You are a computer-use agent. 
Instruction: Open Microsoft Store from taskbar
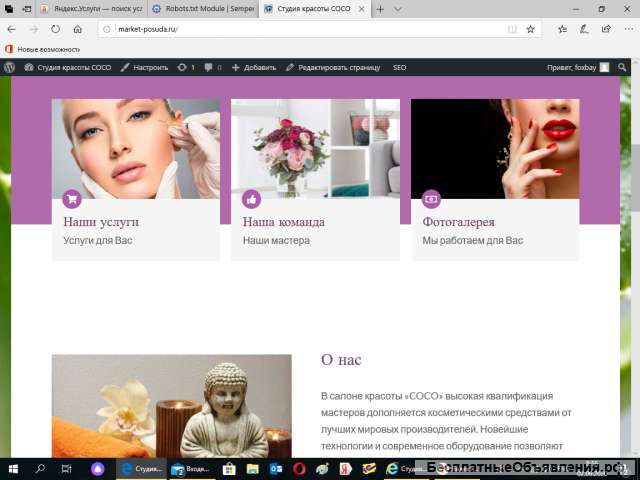click(229, 469)
